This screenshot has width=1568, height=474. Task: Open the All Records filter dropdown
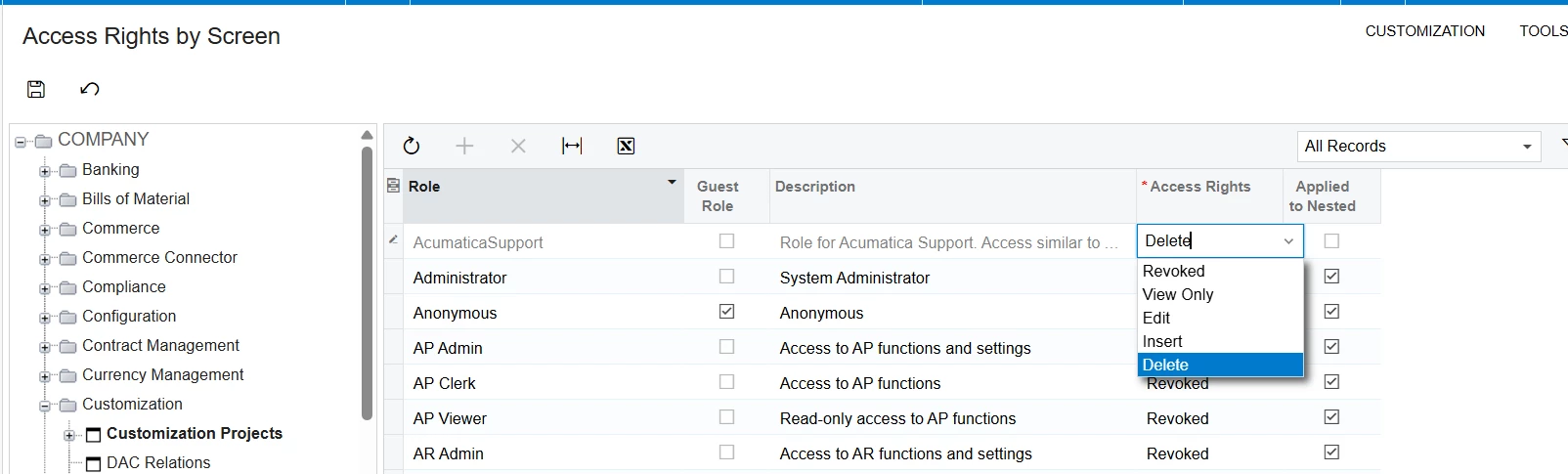1418,147
